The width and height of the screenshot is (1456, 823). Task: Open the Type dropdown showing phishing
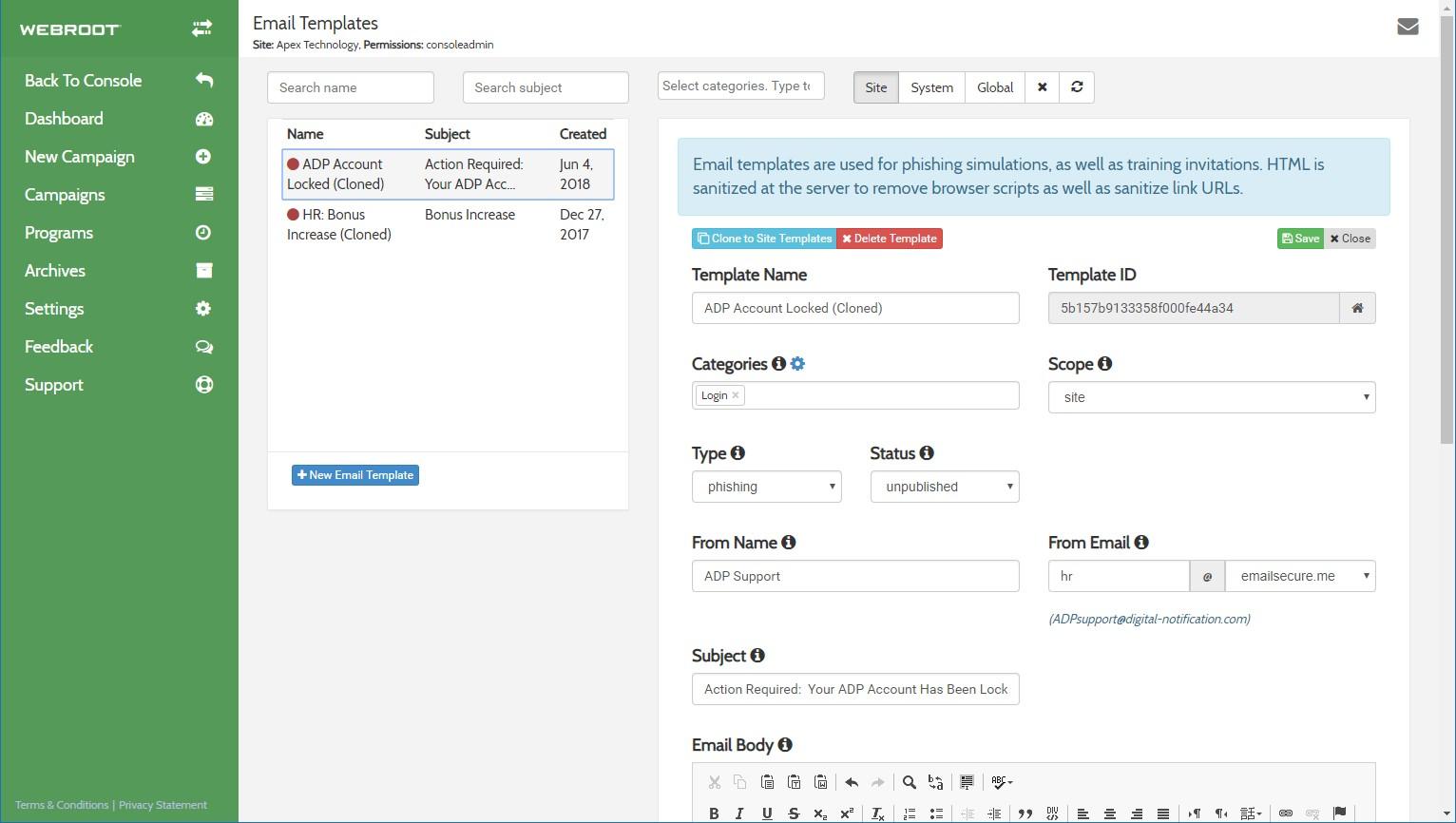[x=767, y=487]
